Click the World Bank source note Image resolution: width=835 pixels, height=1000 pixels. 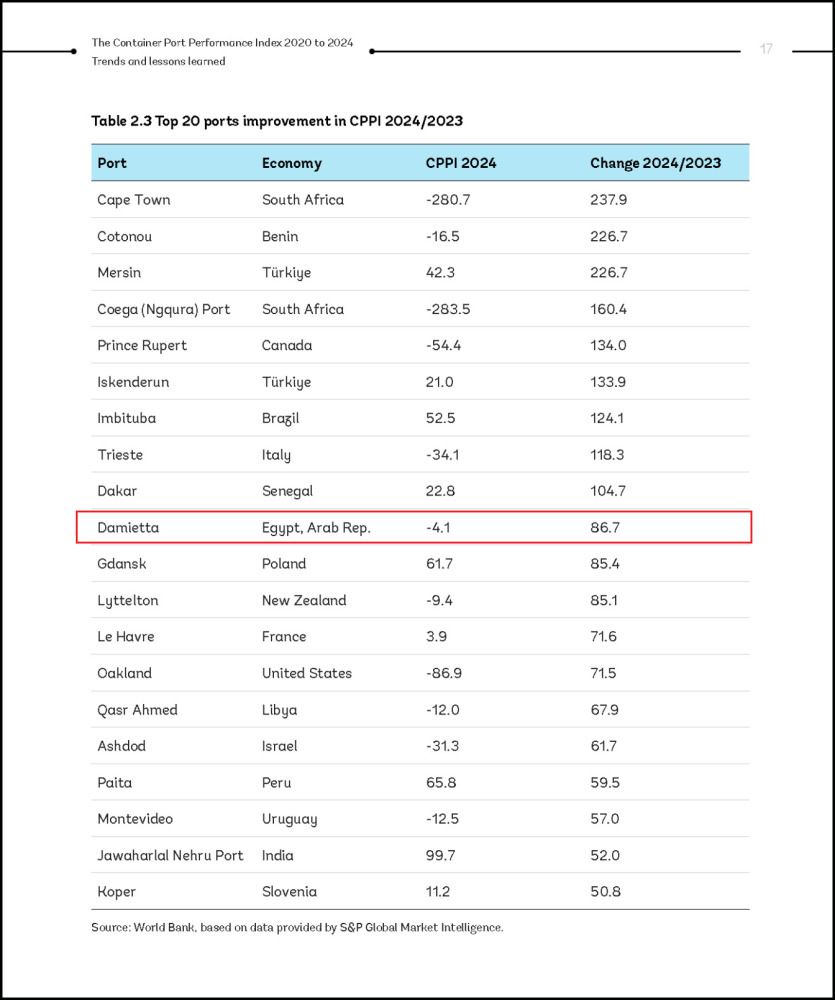click(297, 927)
